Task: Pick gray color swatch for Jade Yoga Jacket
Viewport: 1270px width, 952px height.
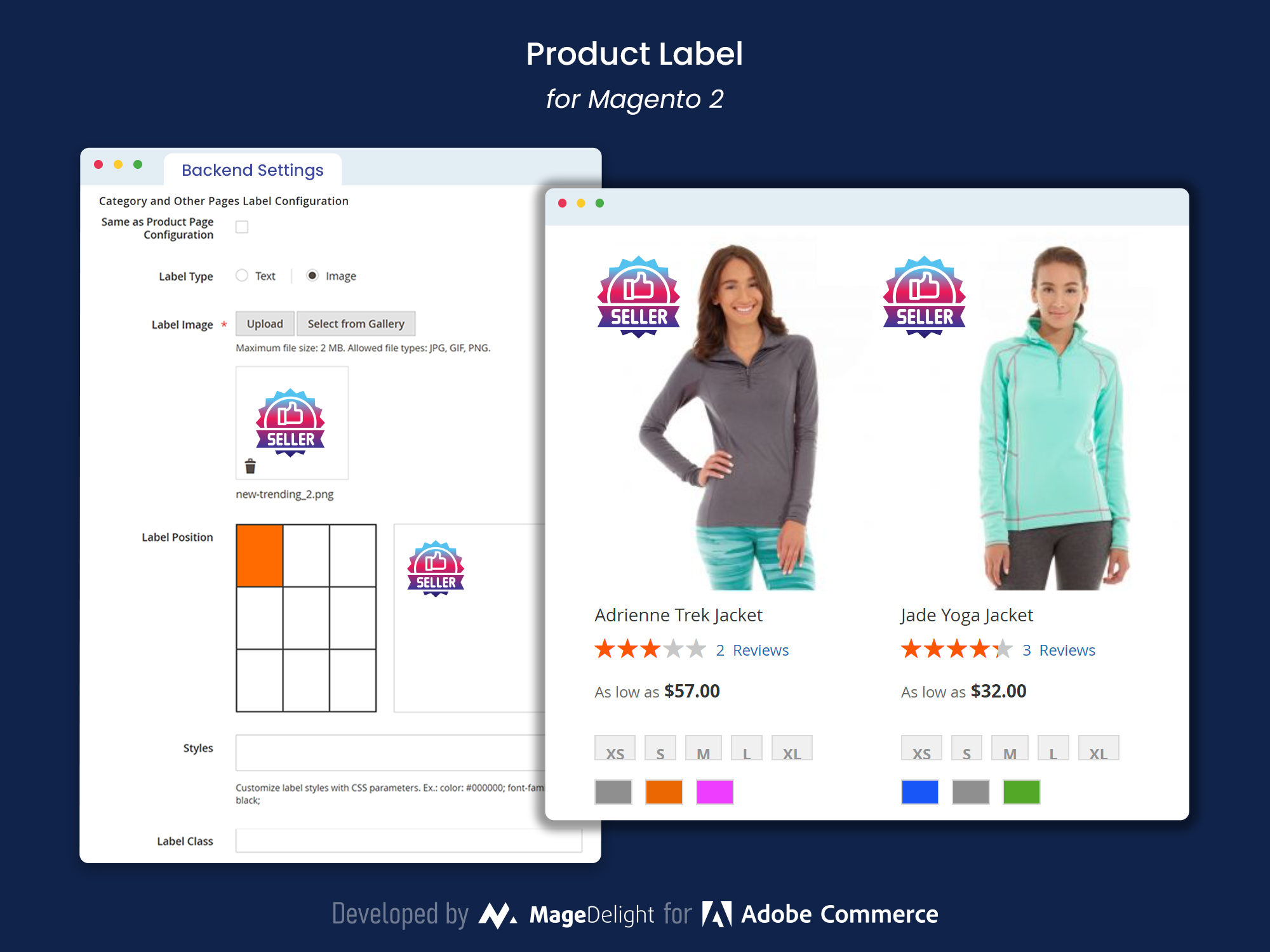Action: click(971, 792)
